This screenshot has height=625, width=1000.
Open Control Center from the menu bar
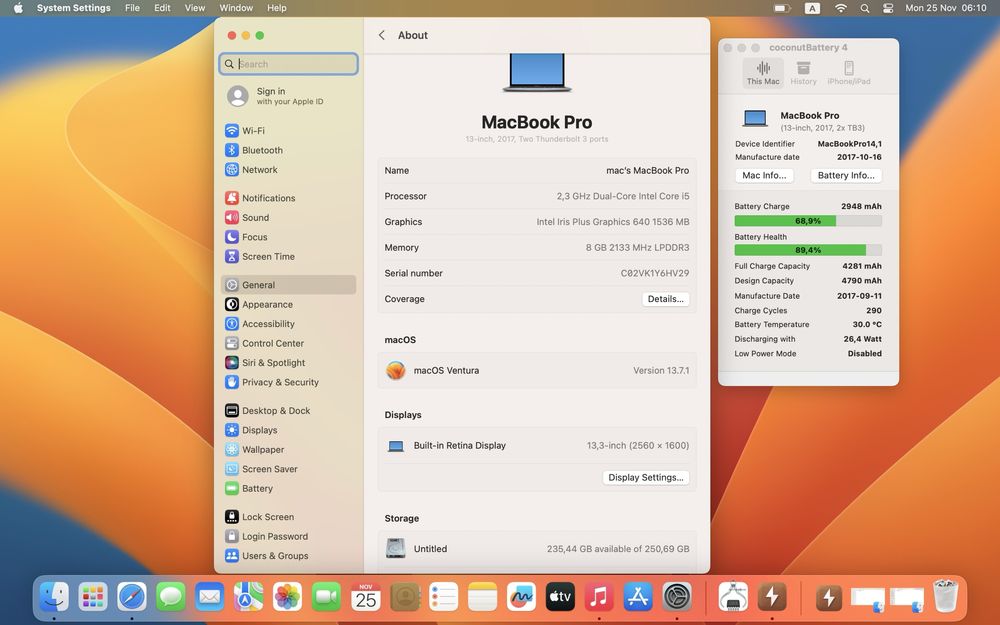click(x=887, y=8)
